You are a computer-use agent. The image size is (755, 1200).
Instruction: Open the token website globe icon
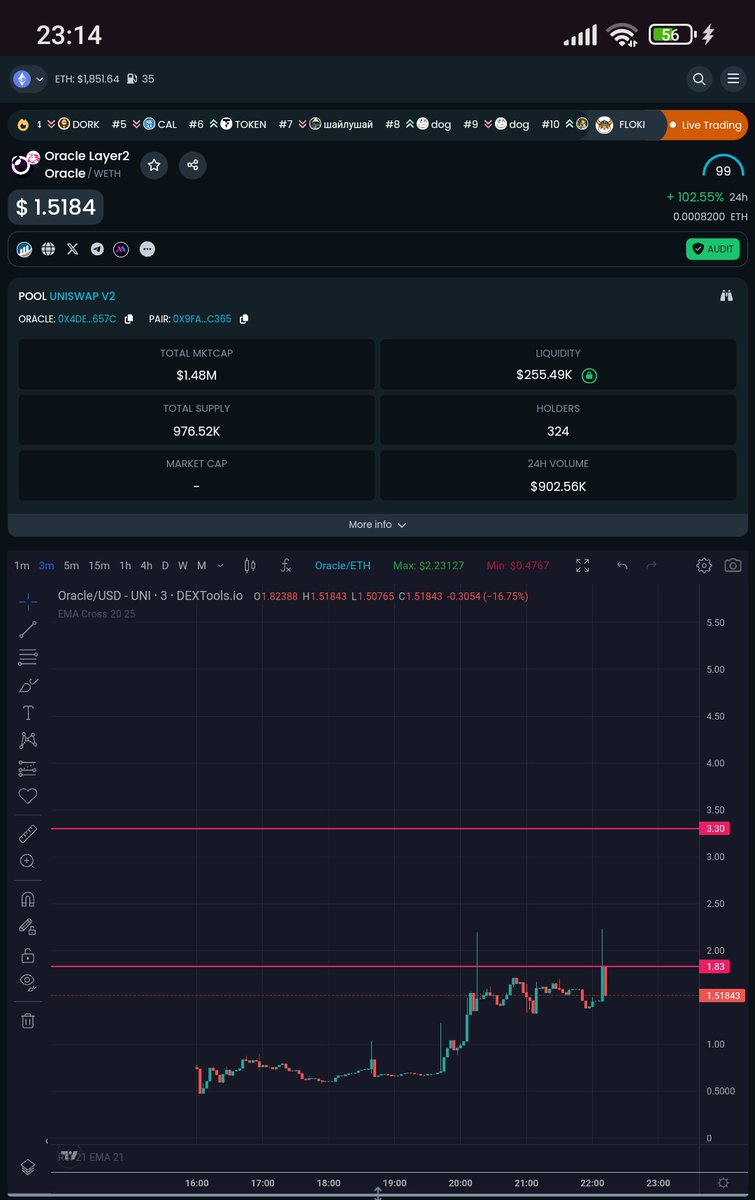pos(48,249)
